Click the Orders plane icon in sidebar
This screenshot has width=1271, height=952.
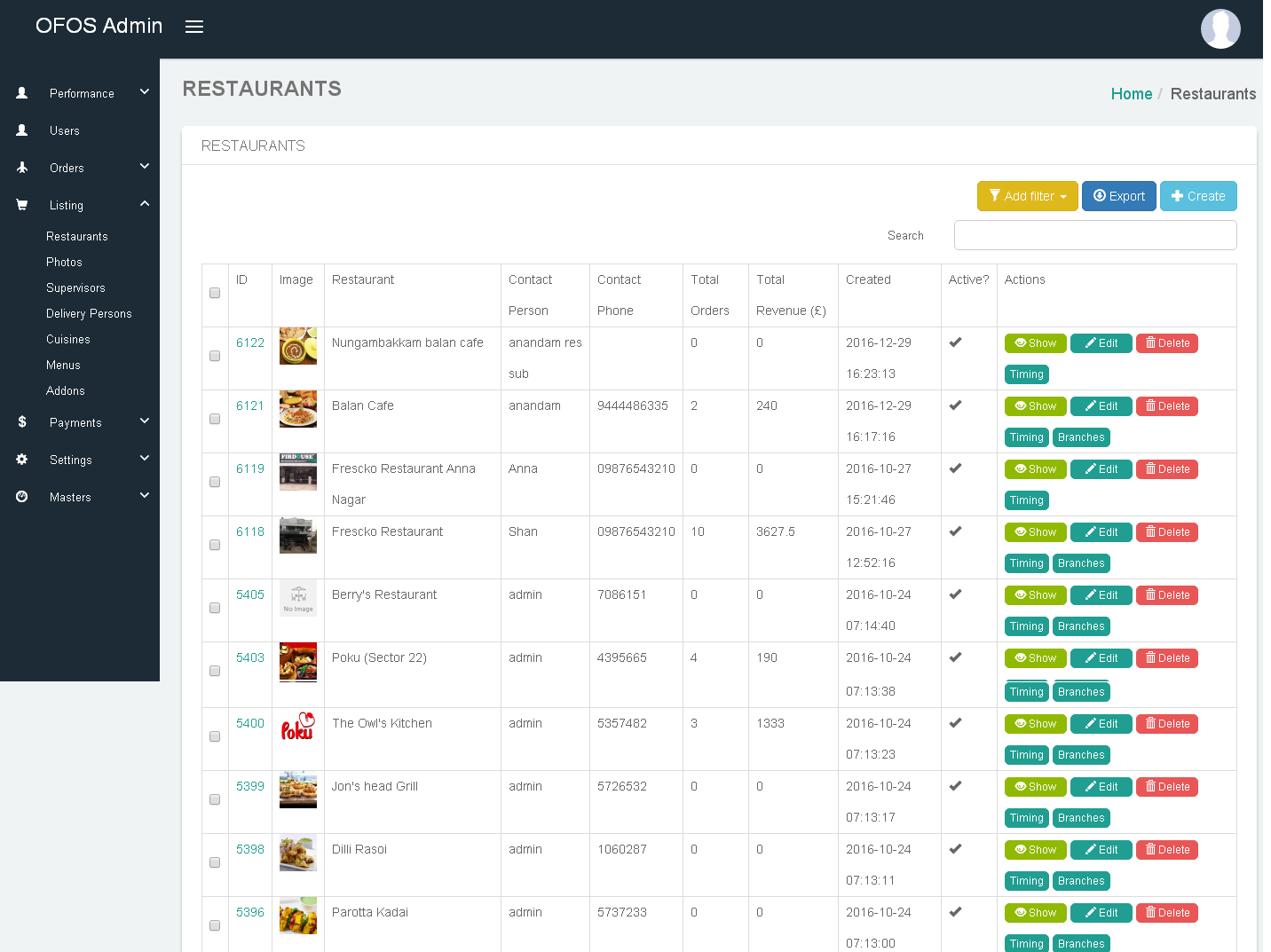[x=22, y=168]
